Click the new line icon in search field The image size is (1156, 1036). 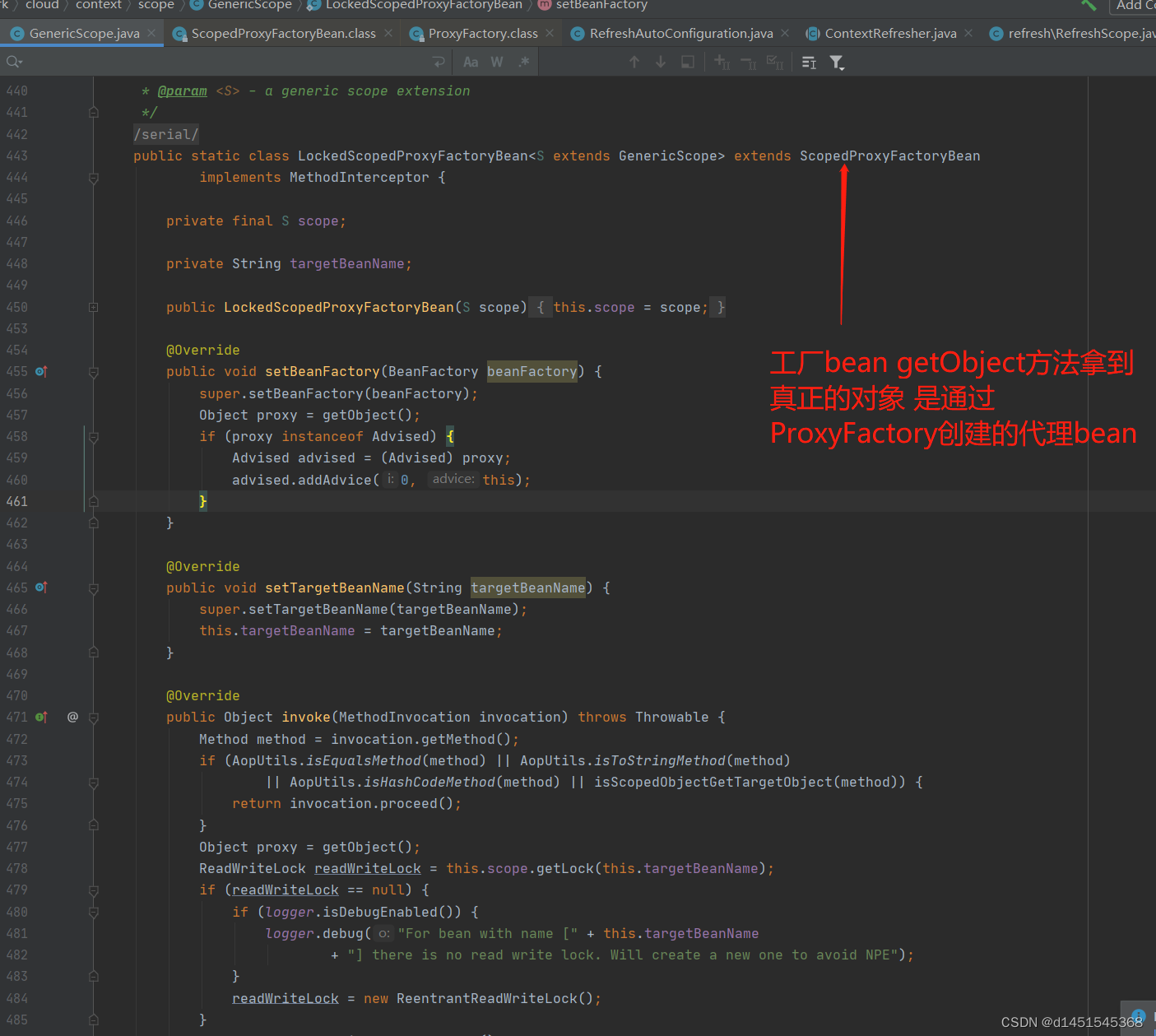pos(439,63)
